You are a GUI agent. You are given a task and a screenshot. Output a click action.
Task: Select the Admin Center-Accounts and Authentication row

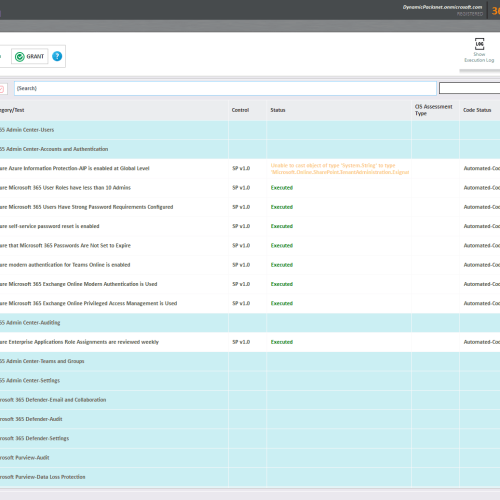coord(250,149)
